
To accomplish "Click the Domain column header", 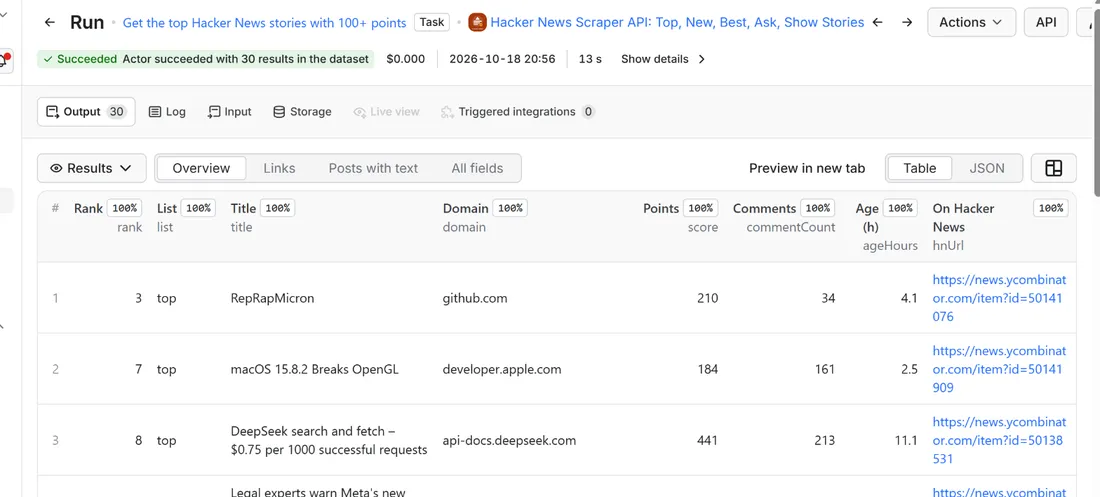I will pyautogui.click(x=465, y=208).
